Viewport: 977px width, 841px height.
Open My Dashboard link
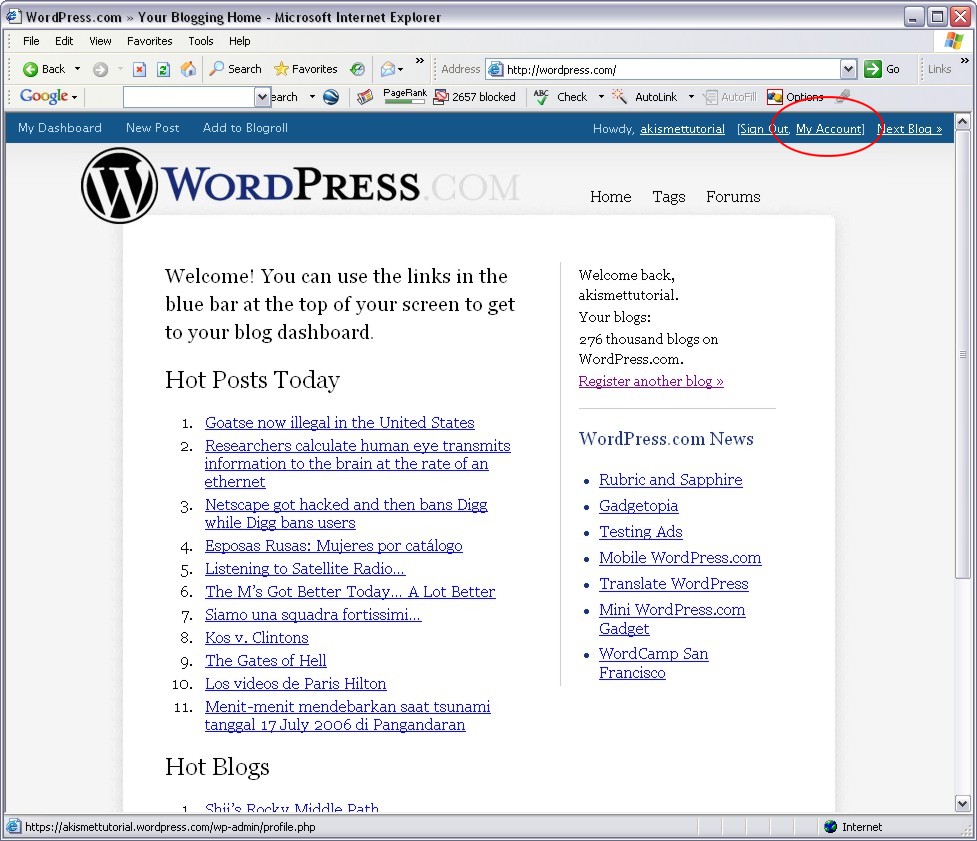click(x=60, y=128)
